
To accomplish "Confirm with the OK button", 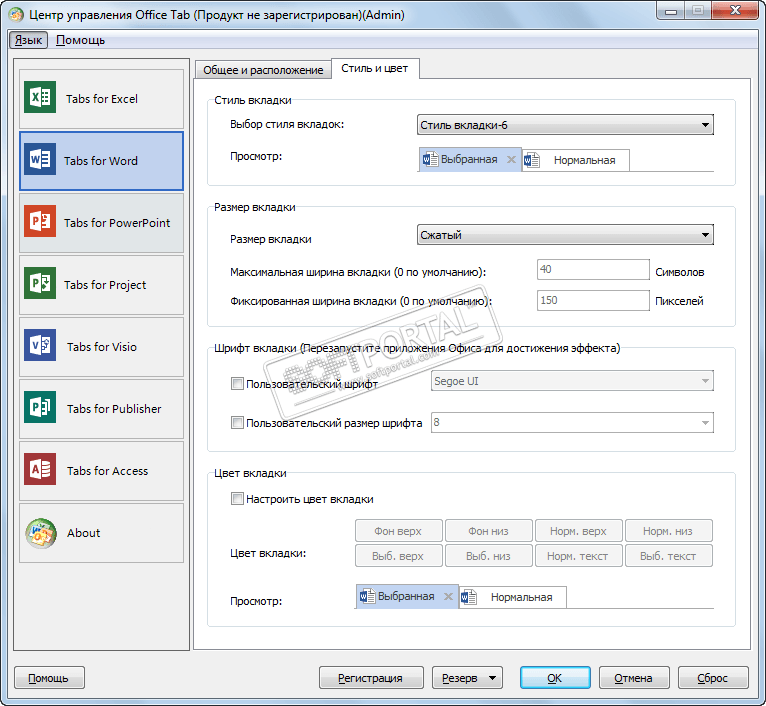I will [555, 678].
